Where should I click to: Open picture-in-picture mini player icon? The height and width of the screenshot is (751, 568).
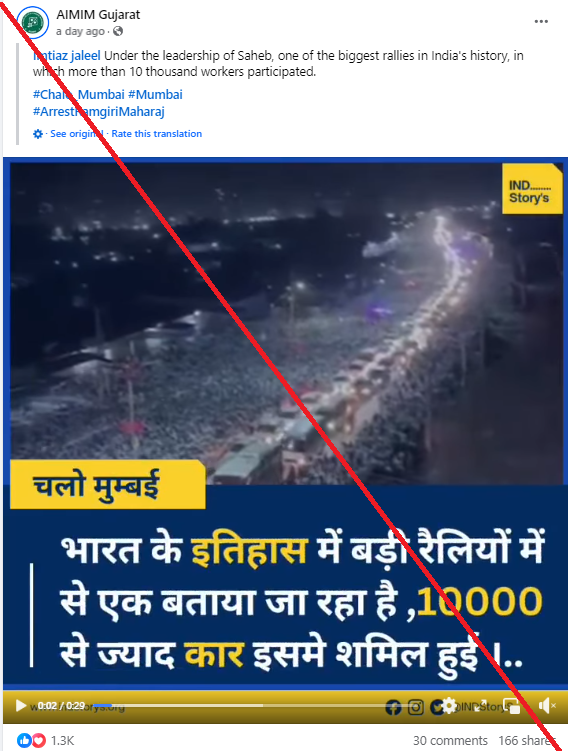click(512, 706)
